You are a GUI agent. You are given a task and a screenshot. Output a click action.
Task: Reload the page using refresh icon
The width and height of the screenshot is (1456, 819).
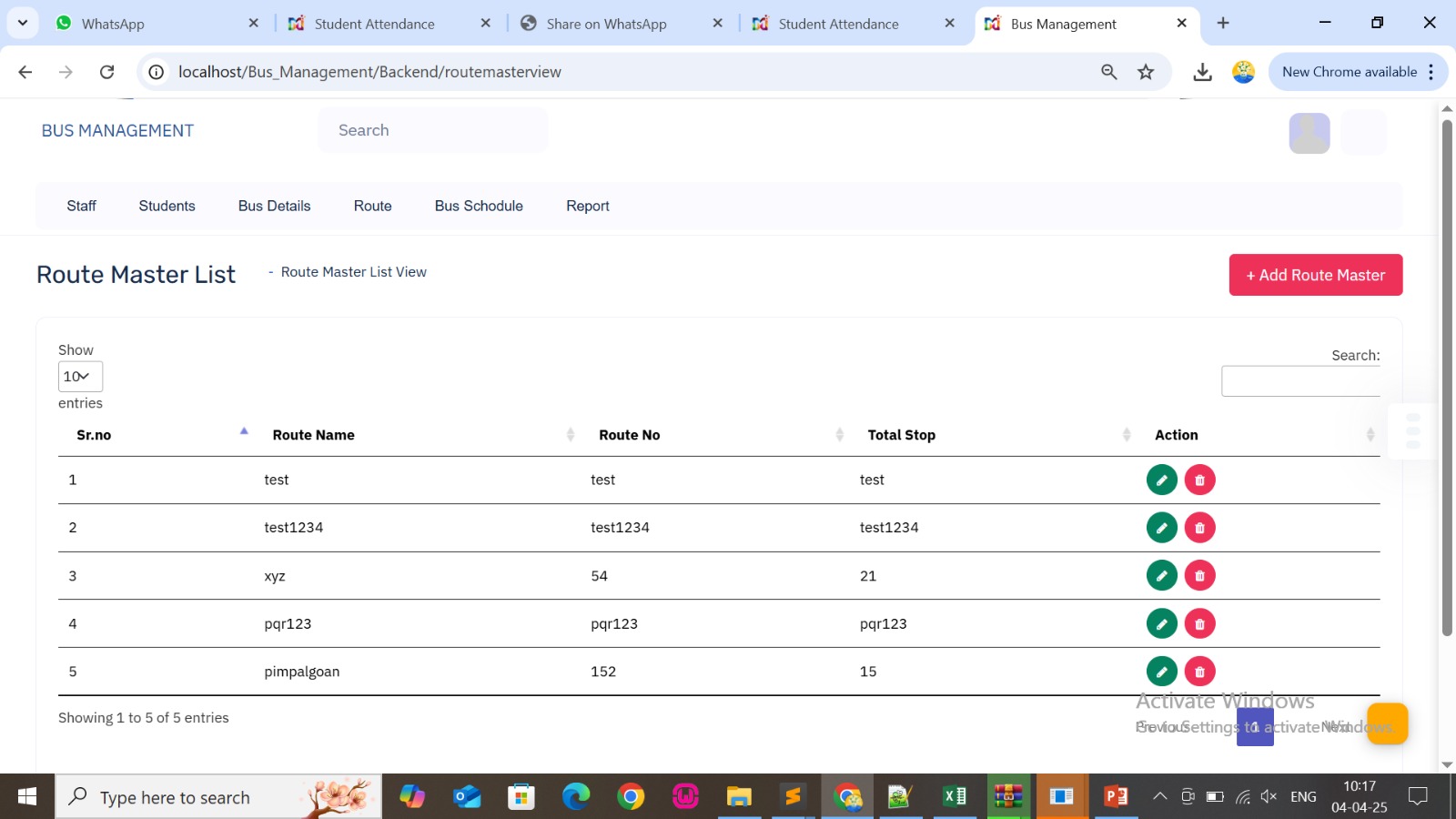[x=106, y=72]
